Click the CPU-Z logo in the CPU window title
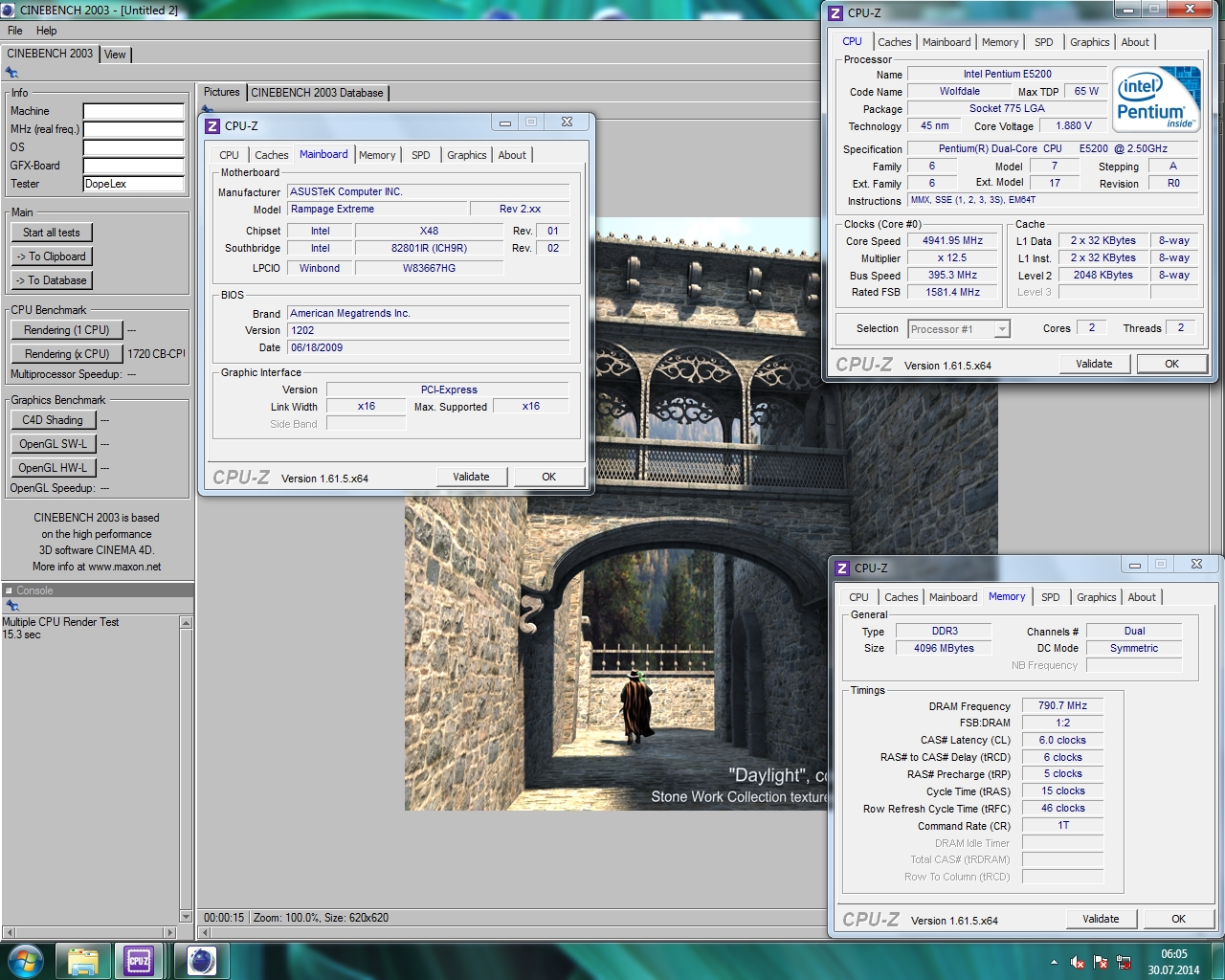This screenshot has height=980, width=1225. (835, 12)
